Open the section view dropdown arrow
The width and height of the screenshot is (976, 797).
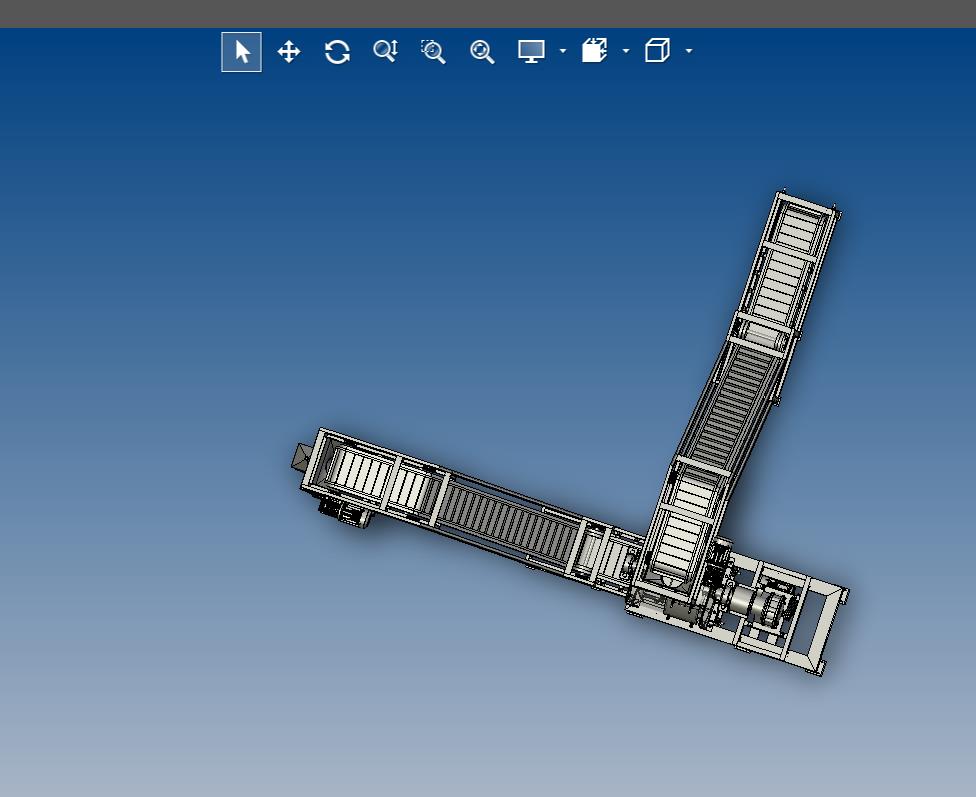point(626,51)
